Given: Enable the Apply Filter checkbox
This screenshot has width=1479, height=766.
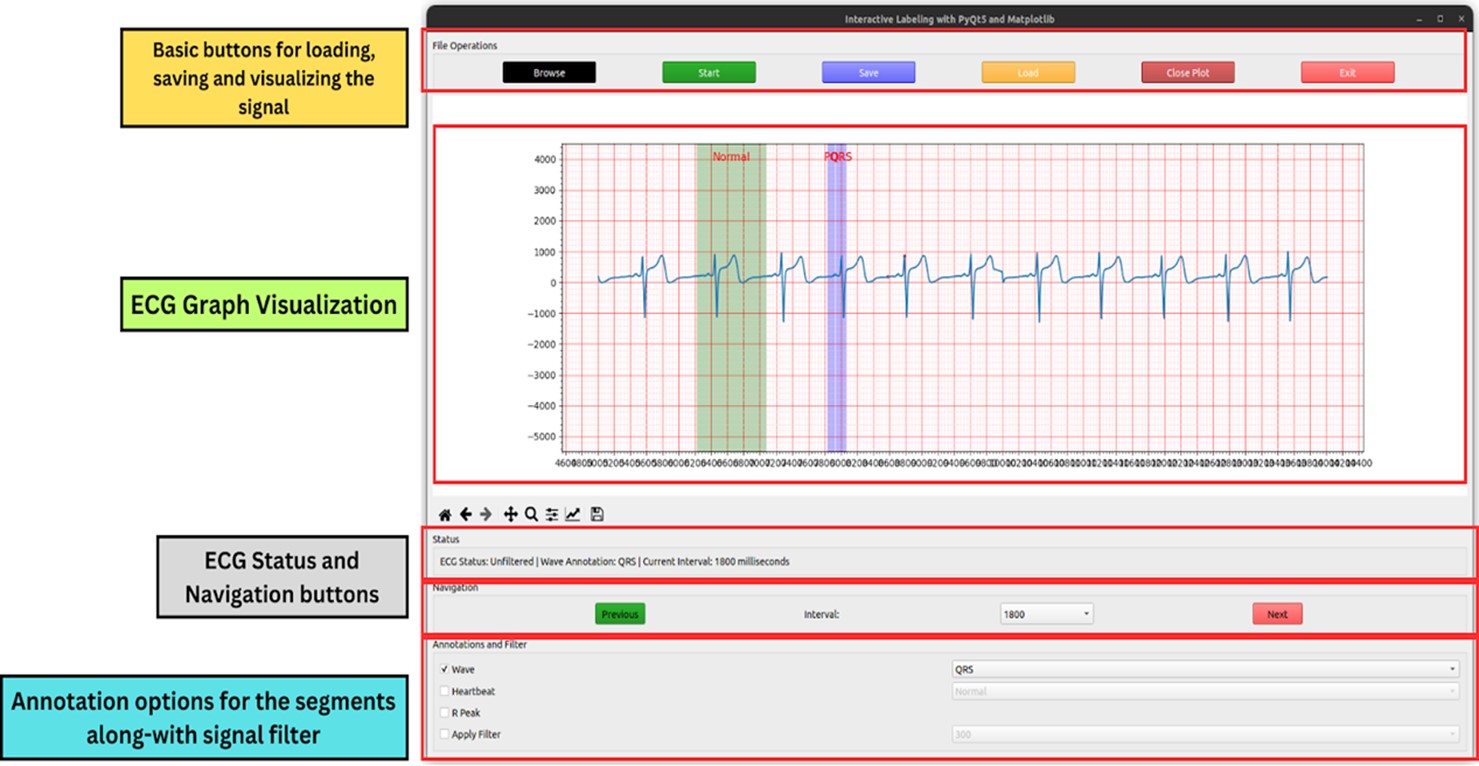Looking at the screenshot, I should pos(445,734).
